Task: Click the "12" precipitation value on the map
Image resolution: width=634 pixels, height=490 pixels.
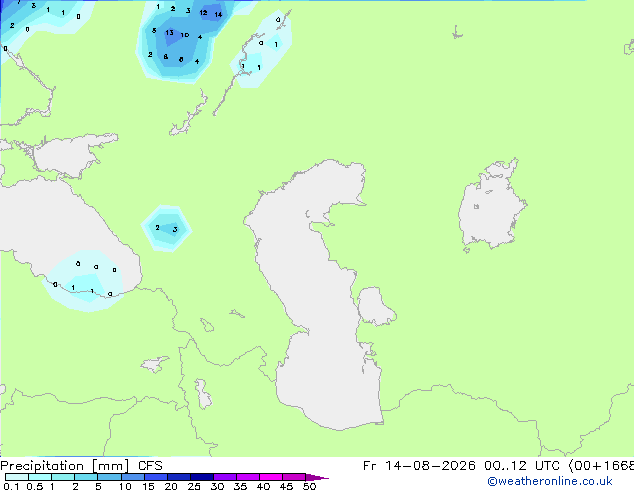Action: (203, 13)
